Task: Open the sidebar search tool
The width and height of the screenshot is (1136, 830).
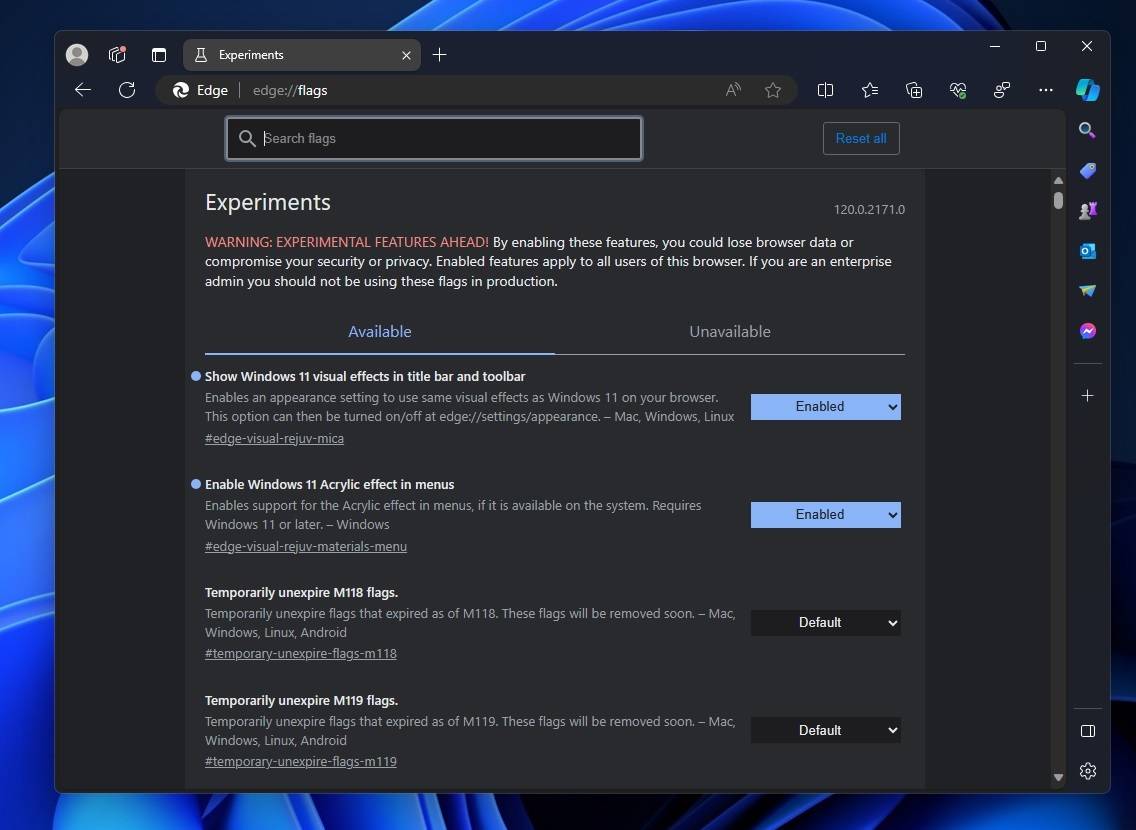Action: (1087, 130)
